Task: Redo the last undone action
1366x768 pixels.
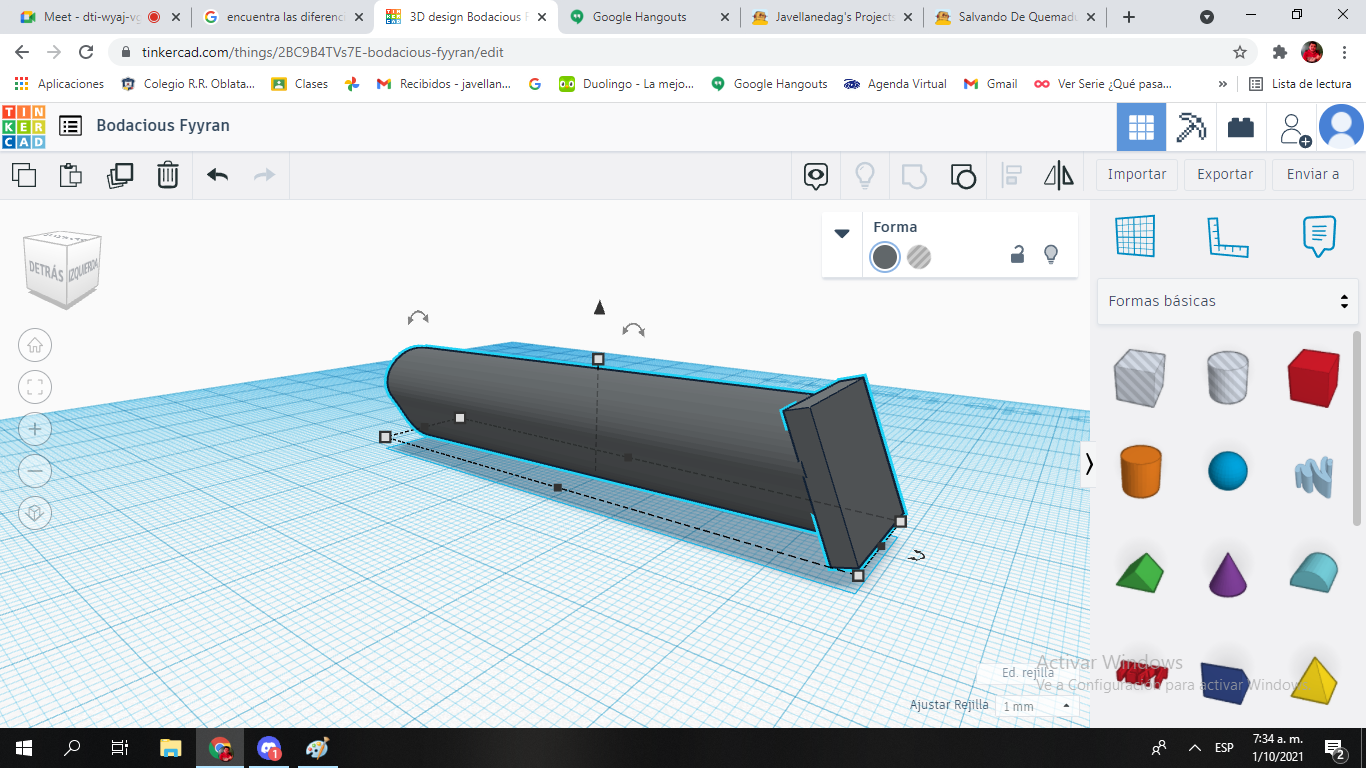Action: 264,175
